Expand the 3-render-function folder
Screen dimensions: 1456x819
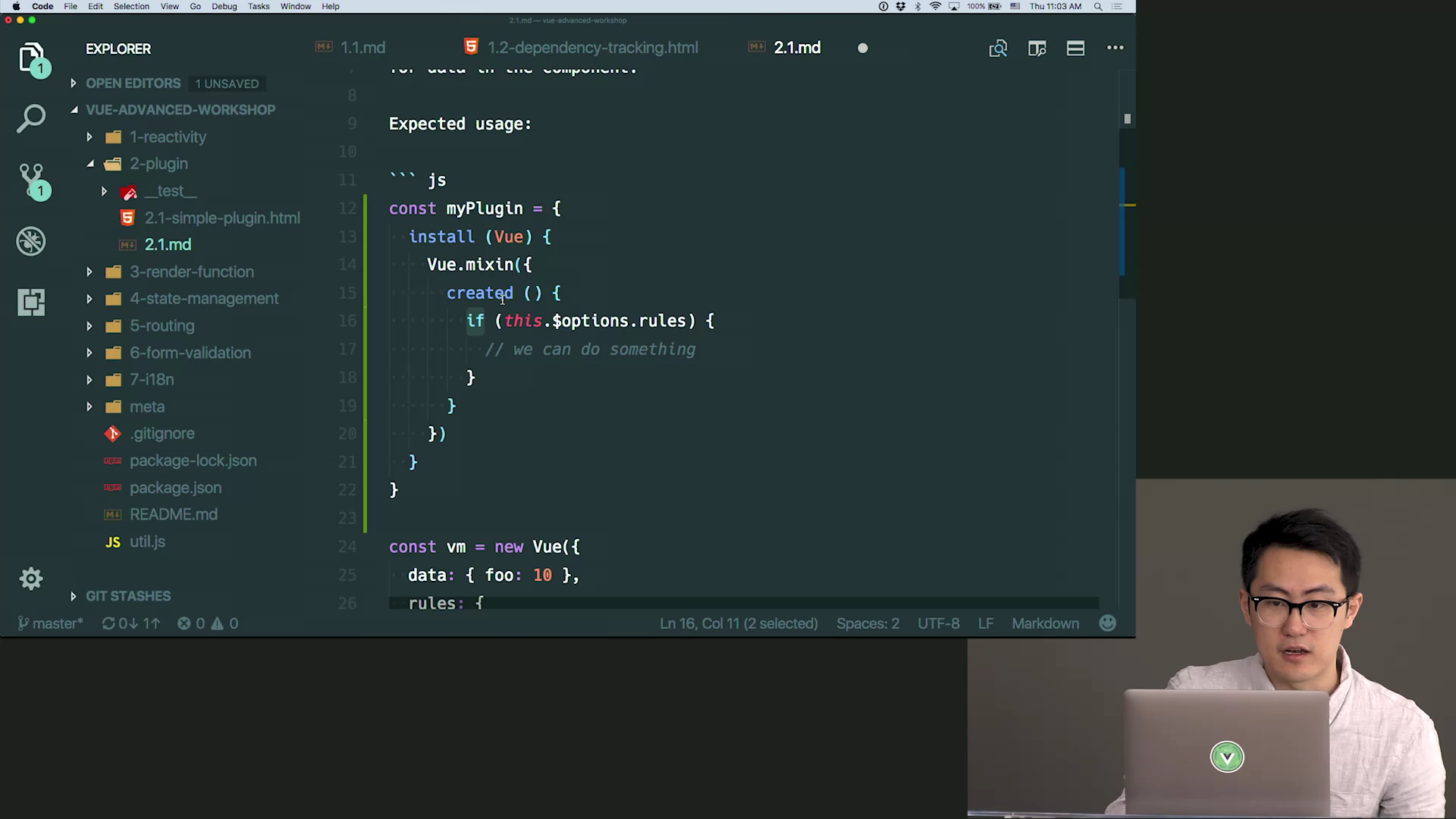pos(89,271)
